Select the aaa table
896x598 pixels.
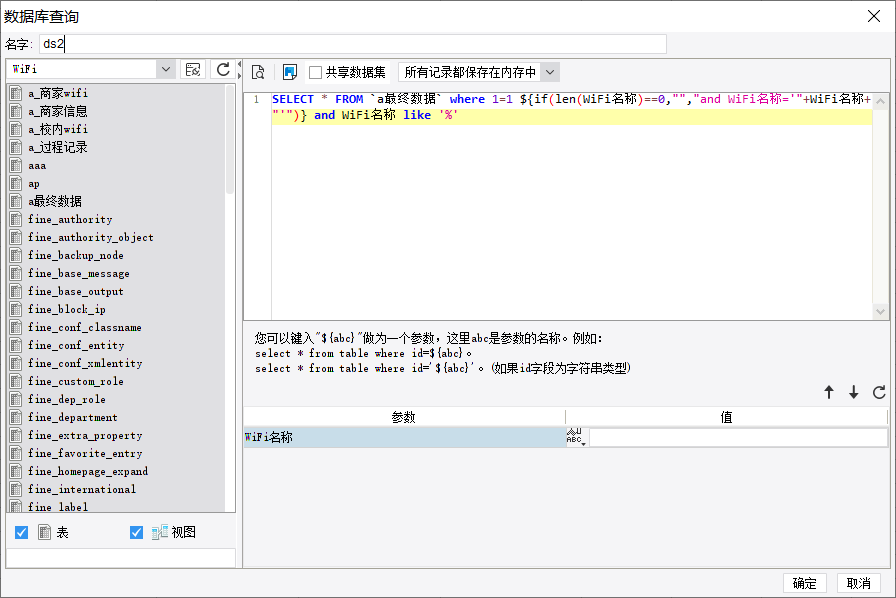[37, 165]
